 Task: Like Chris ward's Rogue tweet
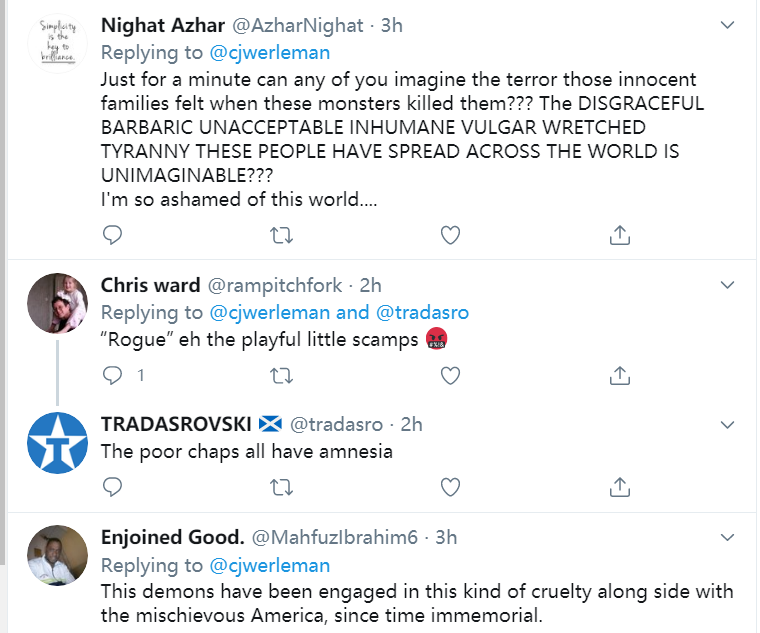[451, 375]
